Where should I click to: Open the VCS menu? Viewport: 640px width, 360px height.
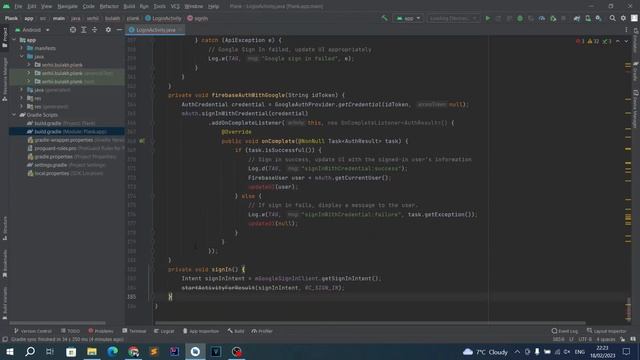point(175,7)
